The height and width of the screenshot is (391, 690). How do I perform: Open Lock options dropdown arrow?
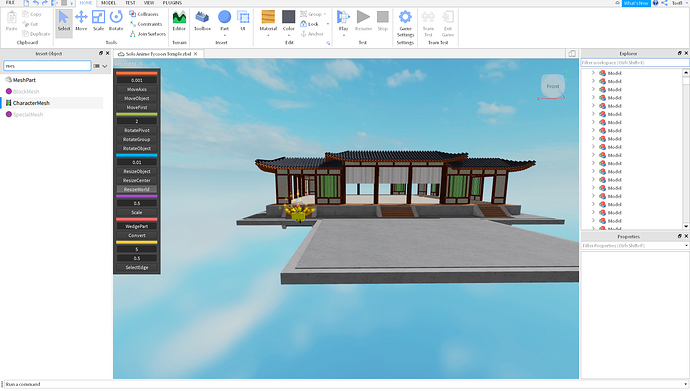click(328, 24)
